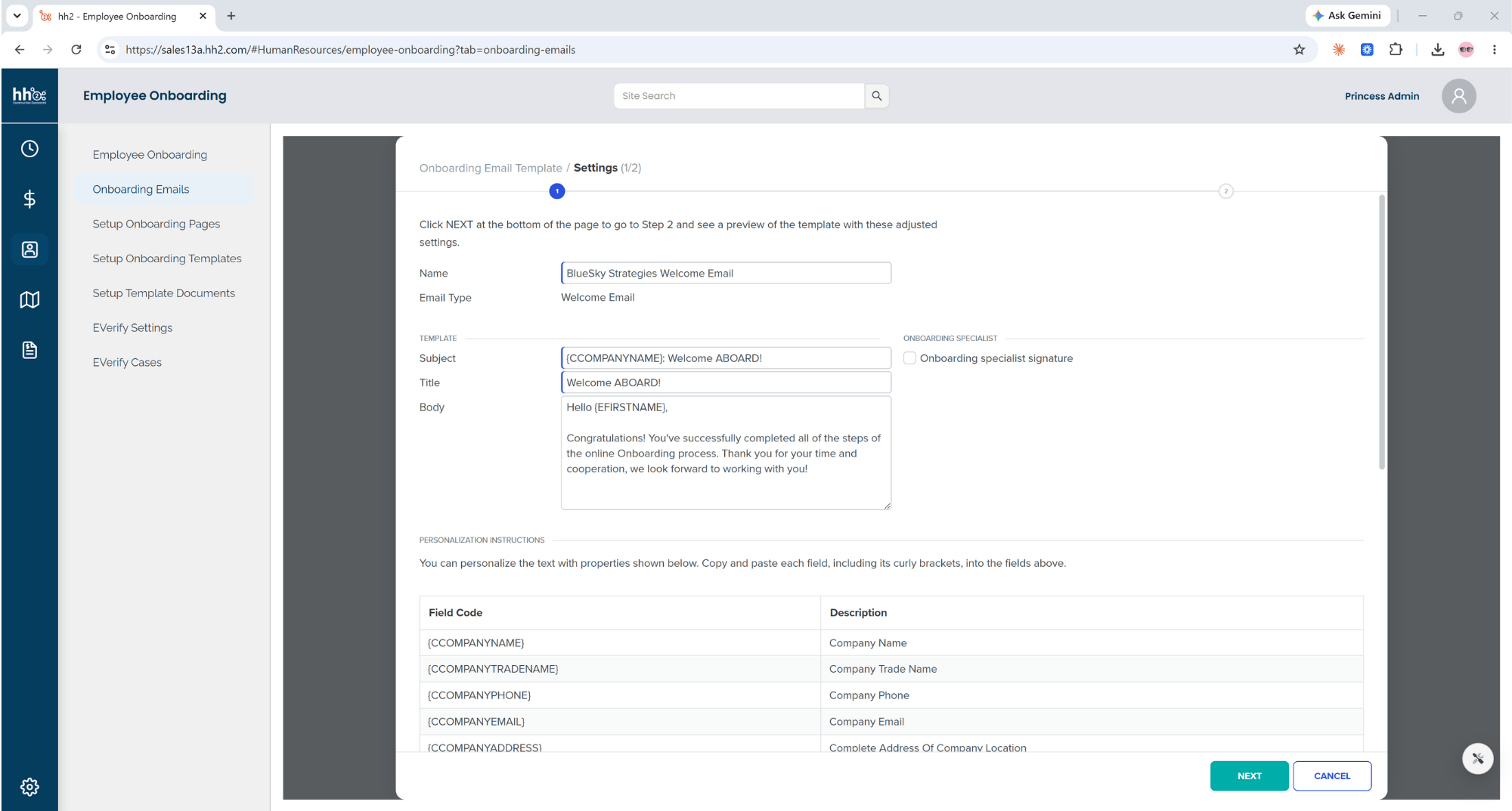Open the time clock sidebar icon

click(29, 149)
